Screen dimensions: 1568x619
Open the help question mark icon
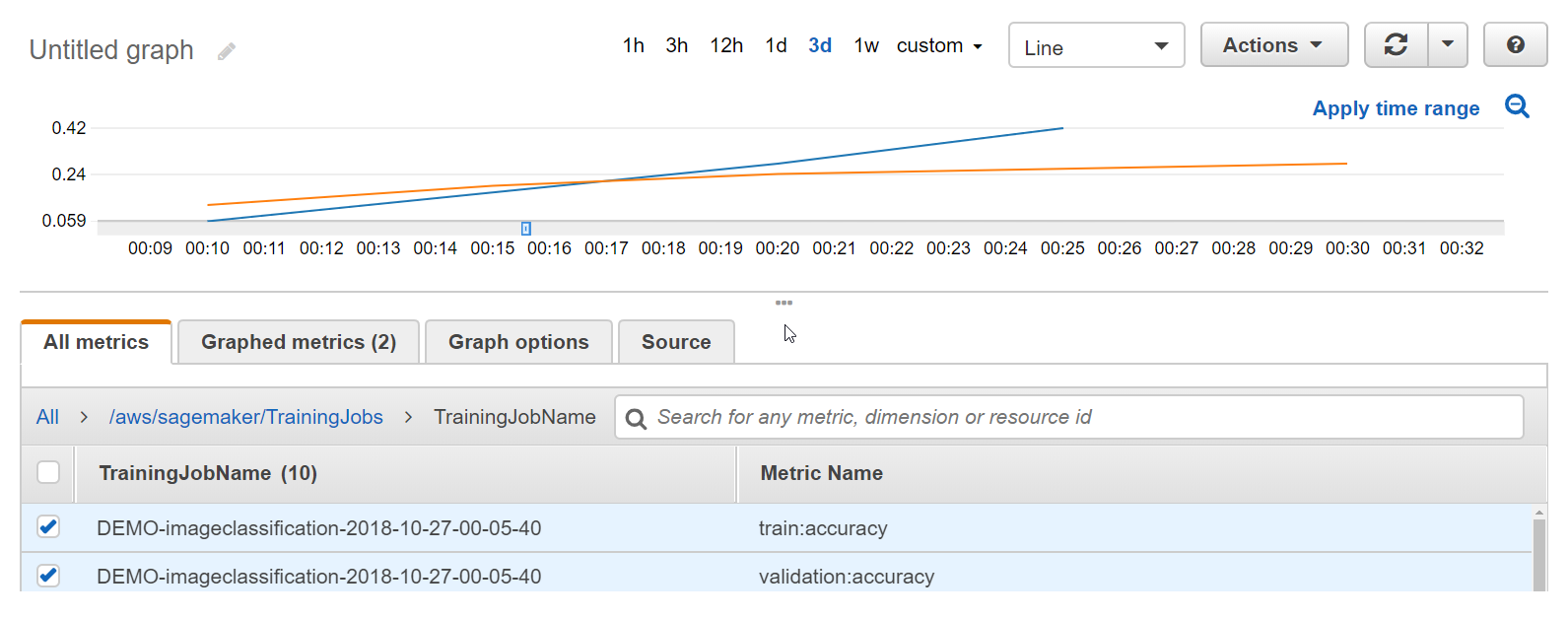(x=1515, y=45)
